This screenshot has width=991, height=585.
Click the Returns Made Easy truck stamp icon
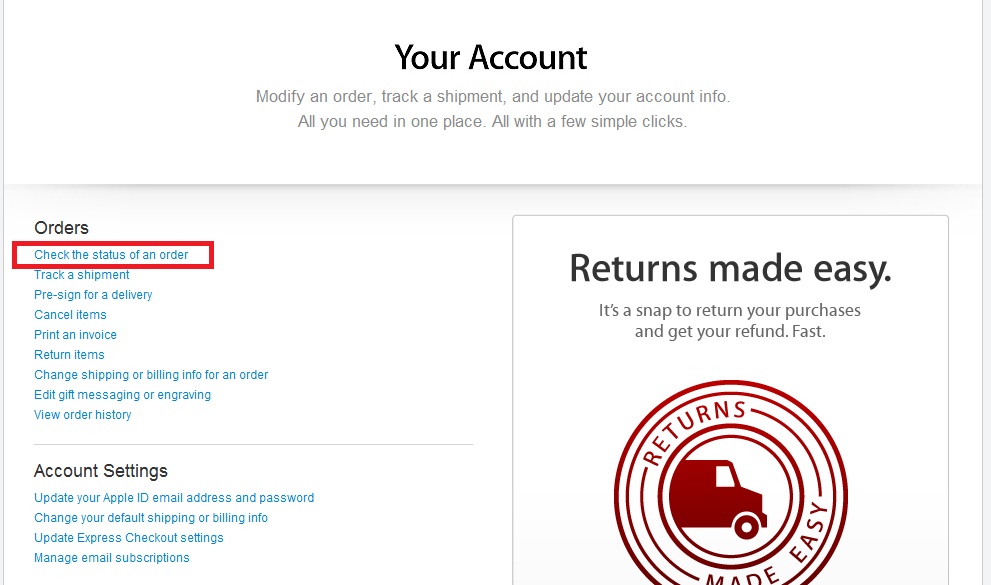click(731, 483)
